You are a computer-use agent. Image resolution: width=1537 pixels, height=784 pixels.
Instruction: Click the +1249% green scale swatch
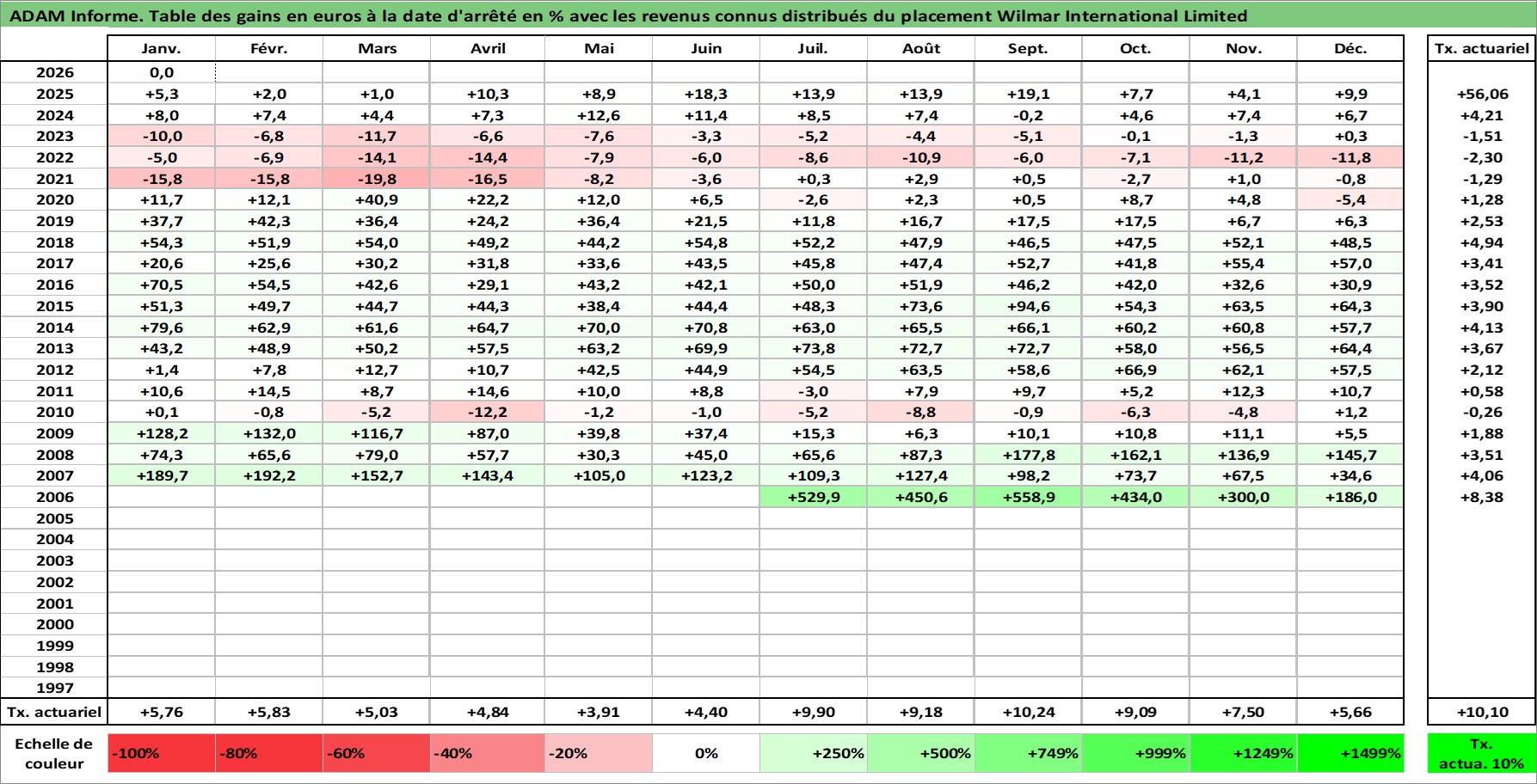click(x=1244, y=753)
